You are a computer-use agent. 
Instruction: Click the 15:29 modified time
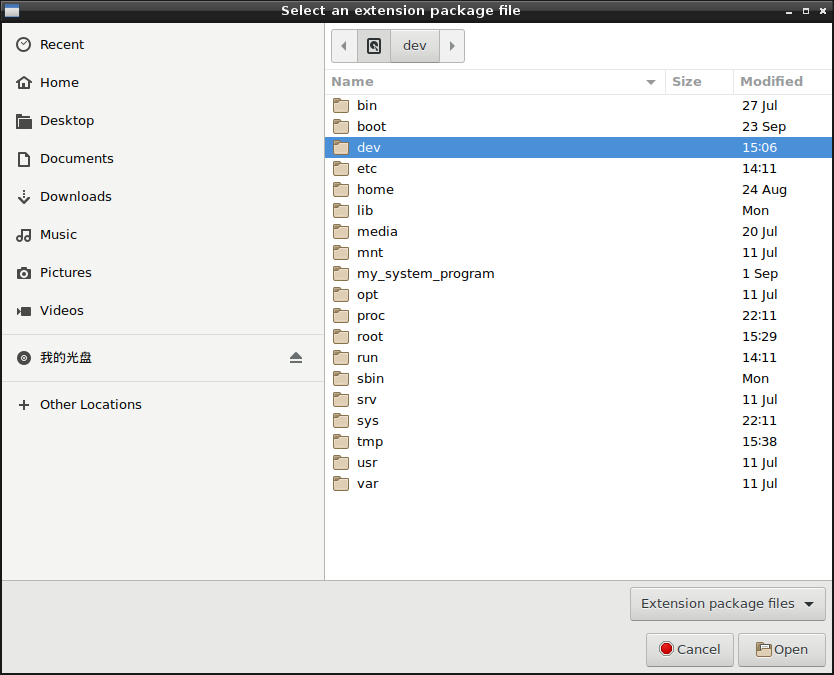pyautogui.click(x=760, y=337)
